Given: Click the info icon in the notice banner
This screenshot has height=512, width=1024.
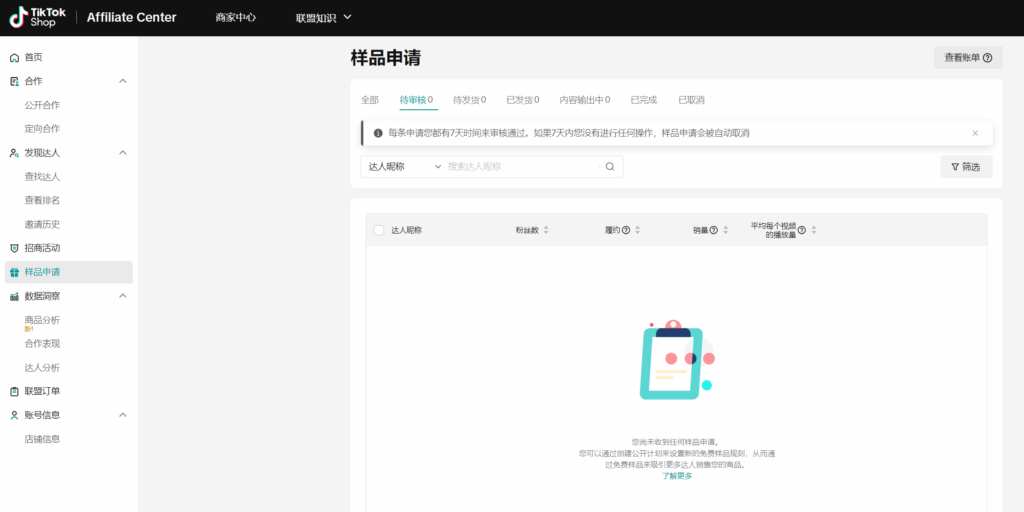Looking at the screenshot, I should [x=378, y=133].
